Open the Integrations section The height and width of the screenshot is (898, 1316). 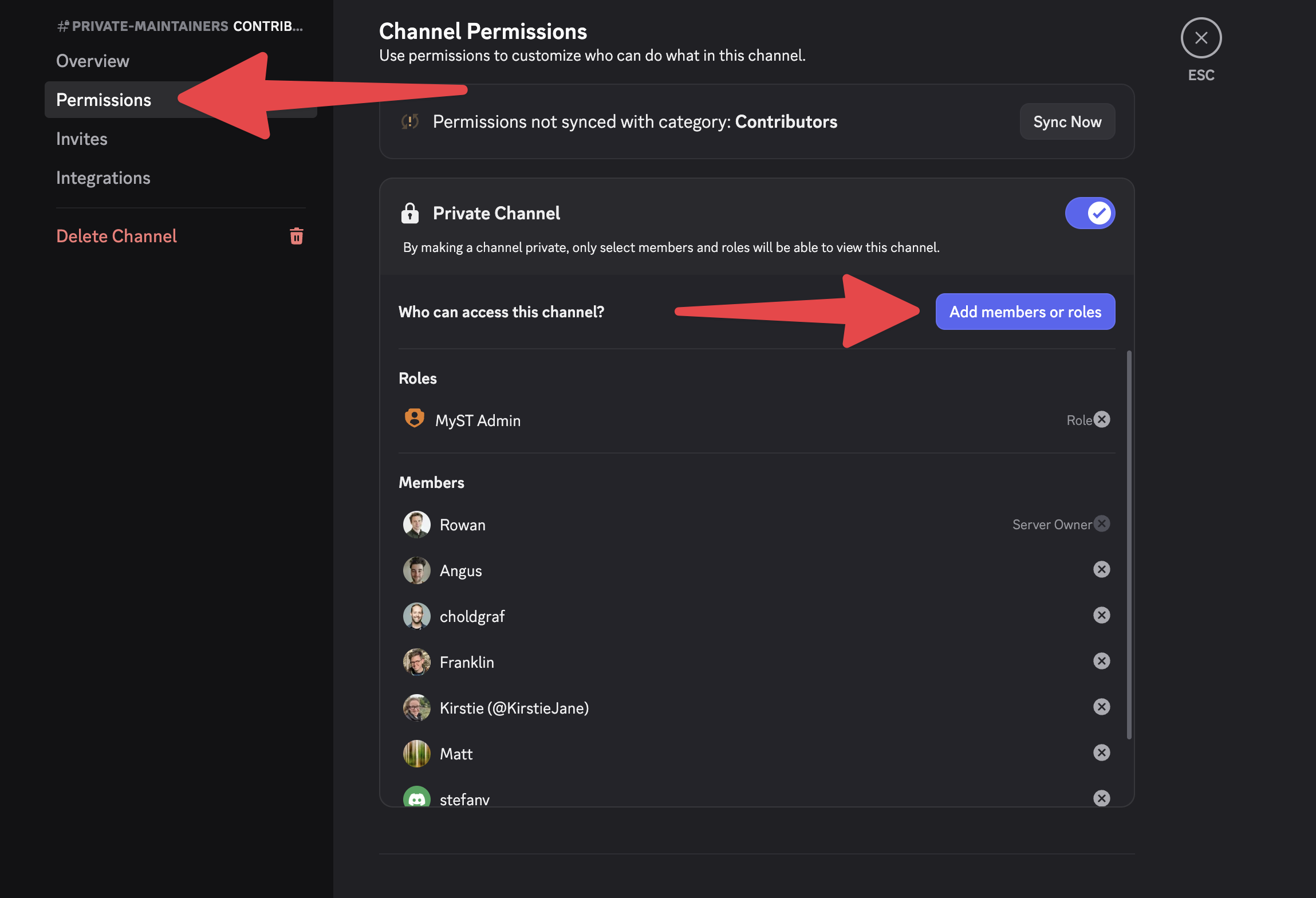[103, 178]
